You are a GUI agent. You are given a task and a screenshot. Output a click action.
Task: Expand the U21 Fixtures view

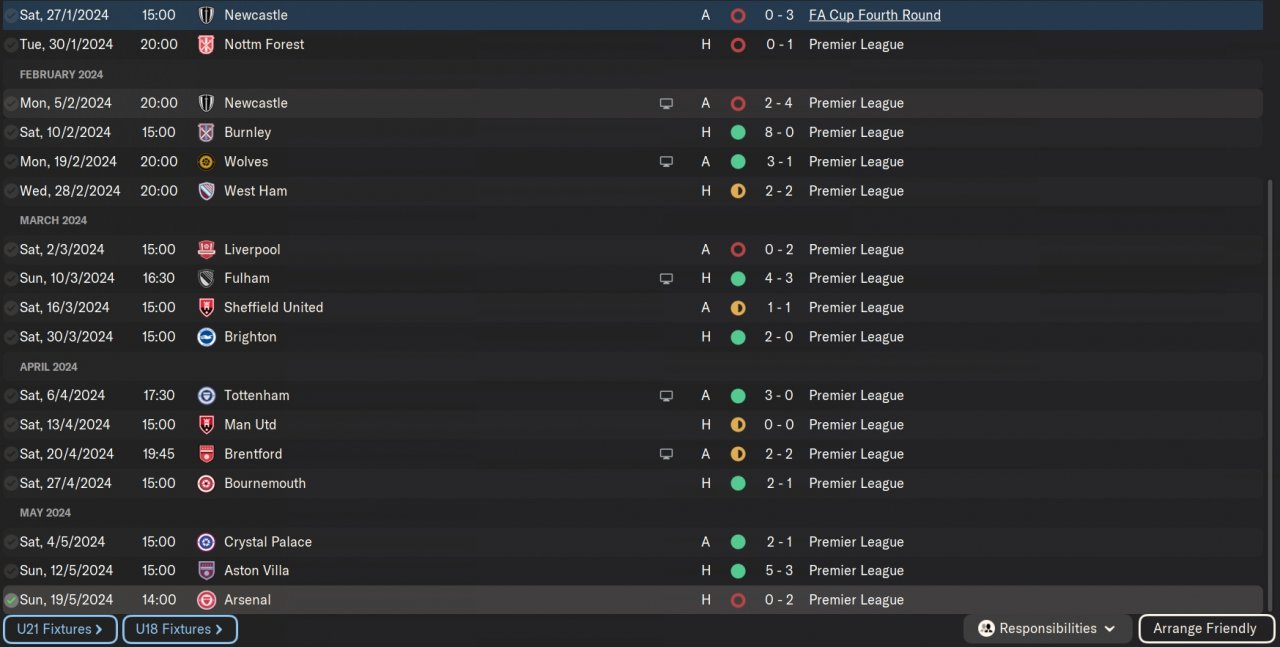[x=60, y=629]
